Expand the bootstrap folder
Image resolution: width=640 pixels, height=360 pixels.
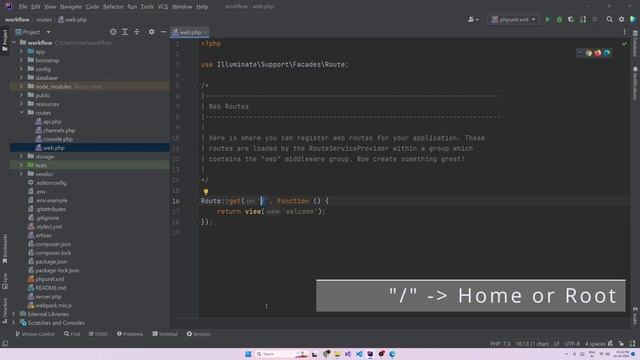point(21,60)
